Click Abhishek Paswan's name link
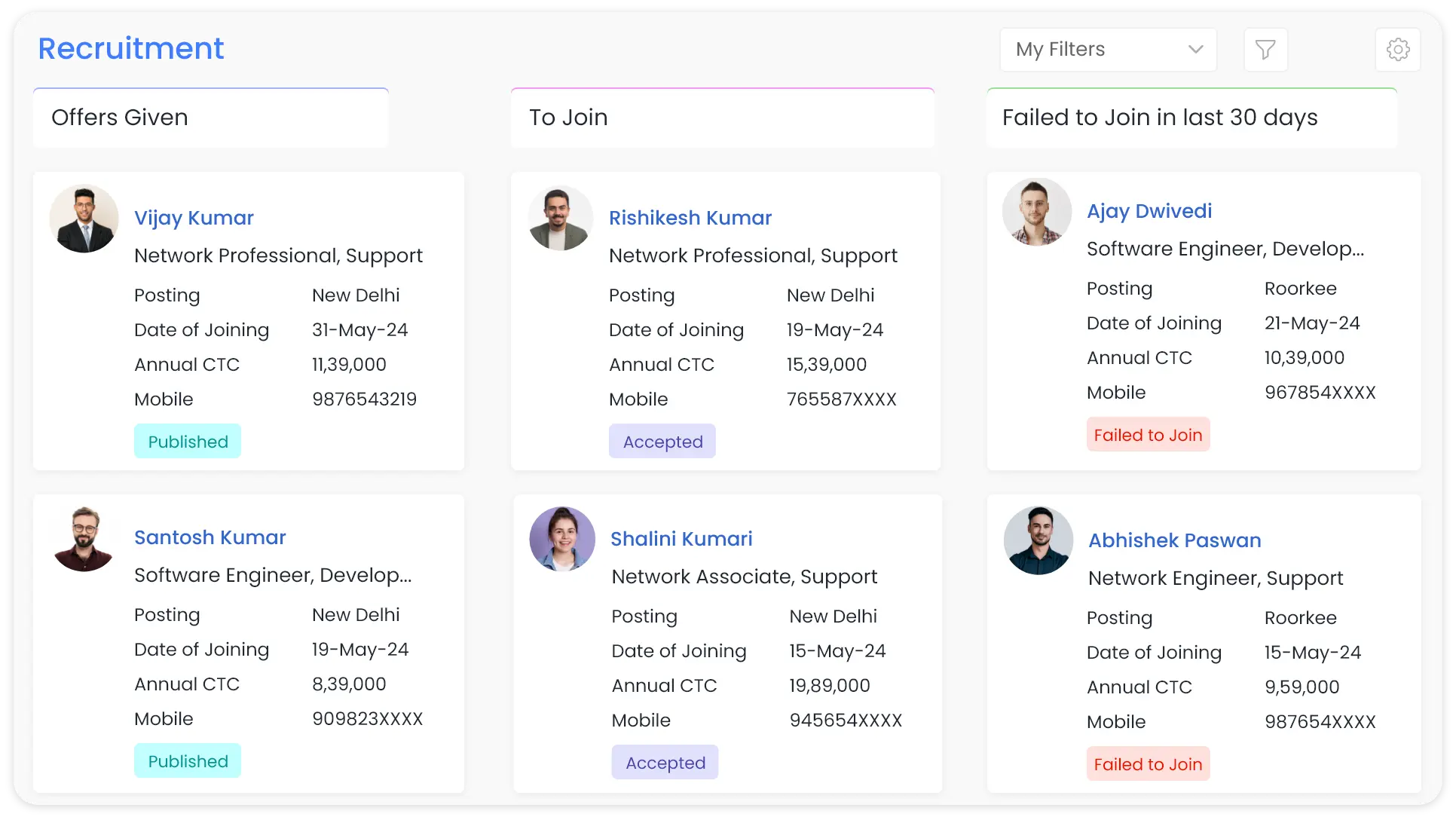This screenshot has height=820, width=1456. 1175,540
